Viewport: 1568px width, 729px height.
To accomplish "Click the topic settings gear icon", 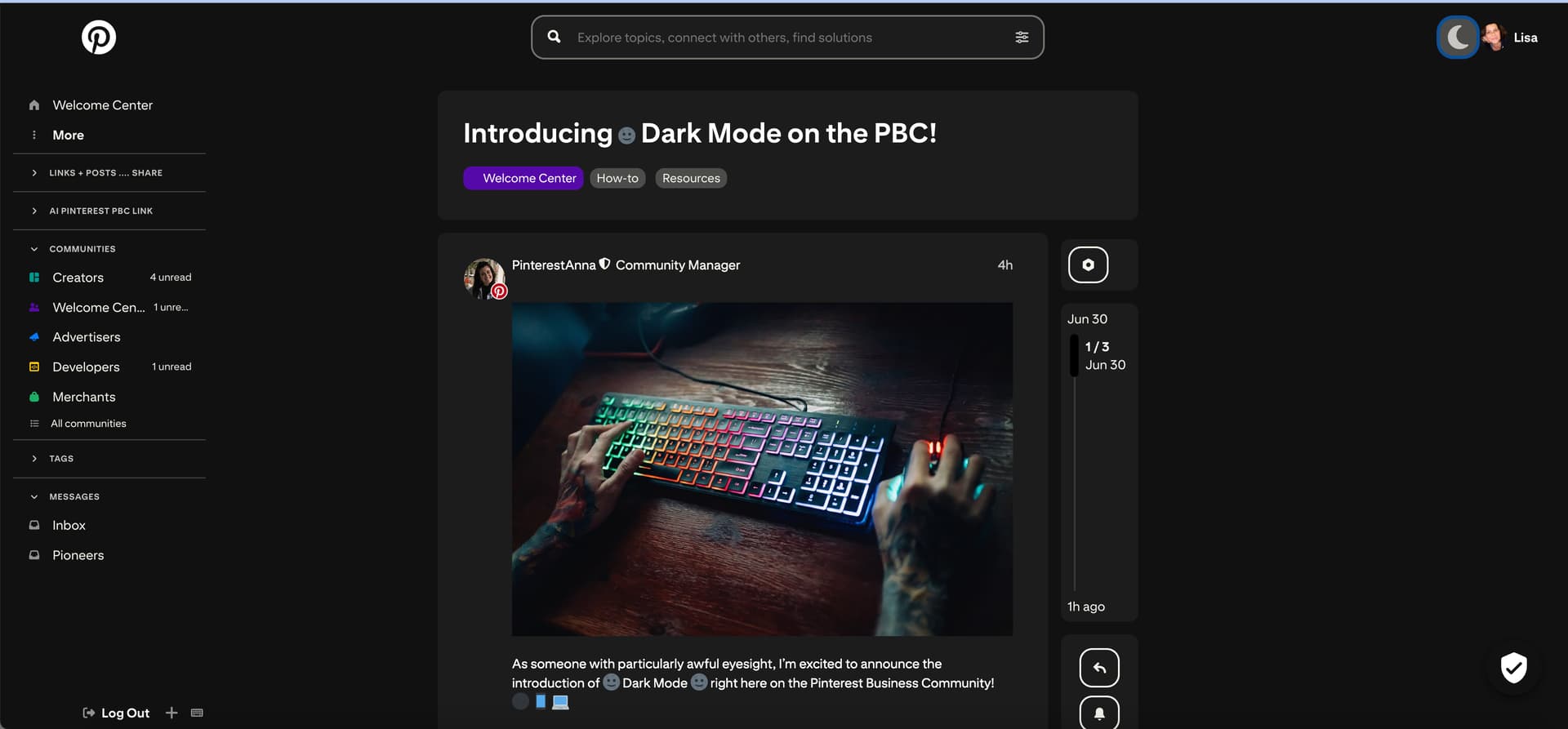I will 1088,264.
